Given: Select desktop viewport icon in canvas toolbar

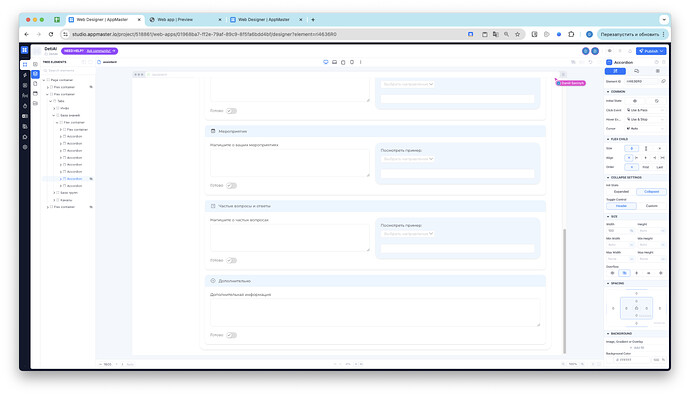Looking at the screenshot, I should pyautogui.click(x=326, y=62).
